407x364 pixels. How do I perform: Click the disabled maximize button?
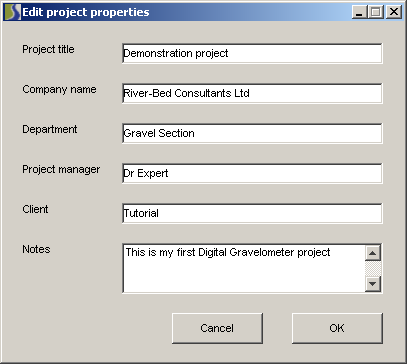coord(376,12)
